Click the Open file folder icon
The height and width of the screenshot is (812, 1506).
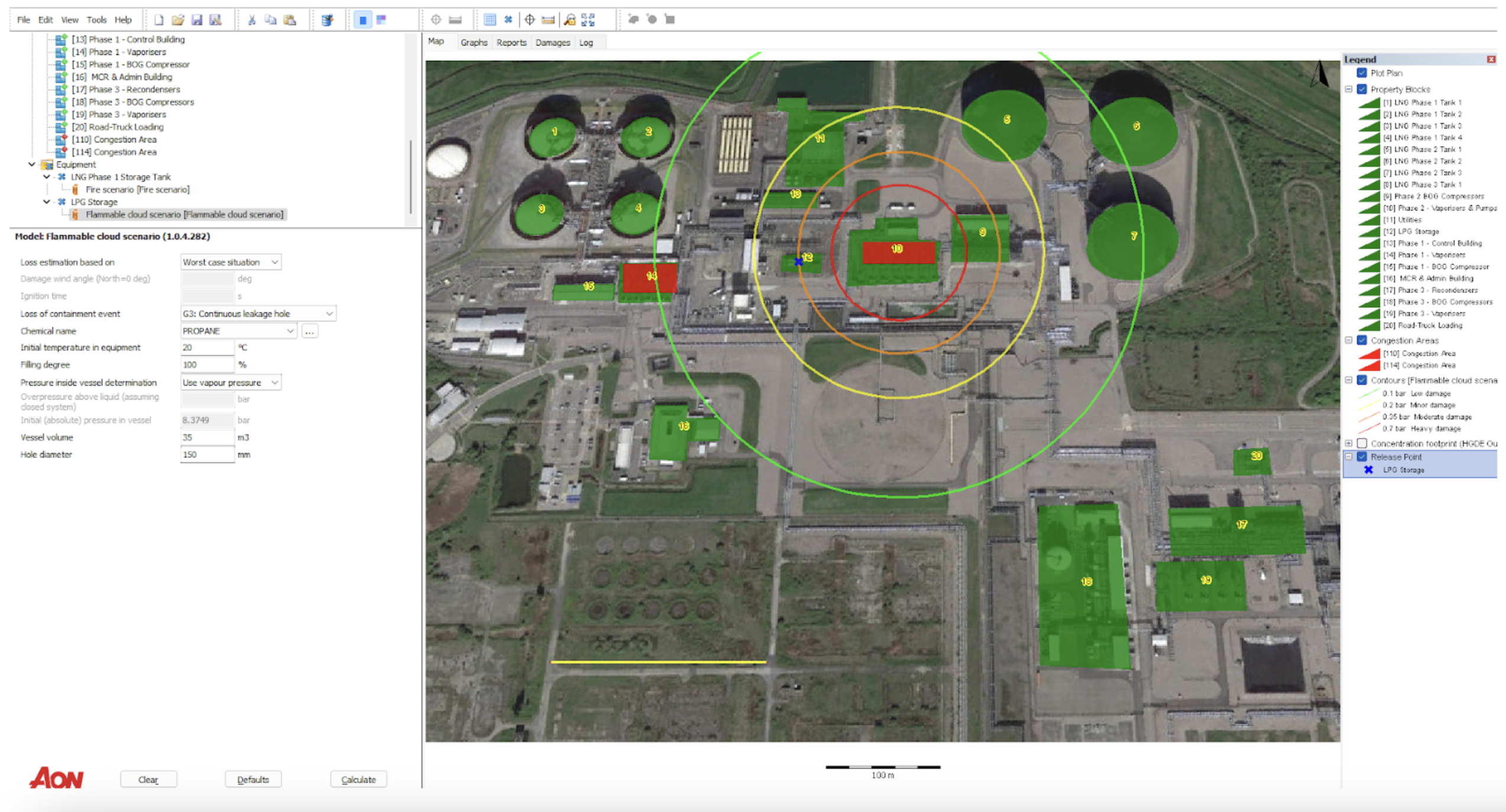pyautogui.click(x=177, y=20)
